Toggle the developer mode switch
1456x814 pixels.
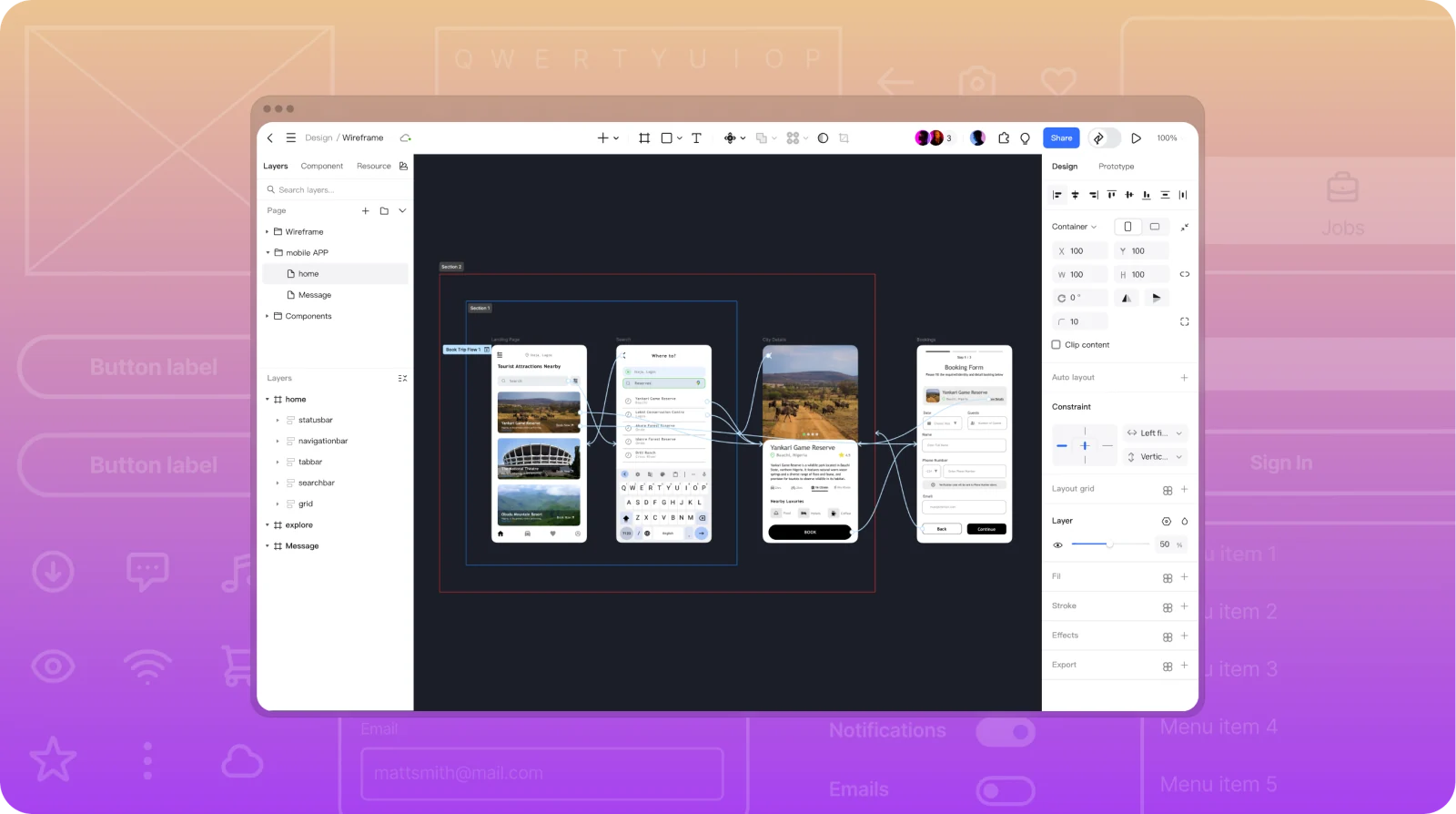click(x=1105, y=138)
